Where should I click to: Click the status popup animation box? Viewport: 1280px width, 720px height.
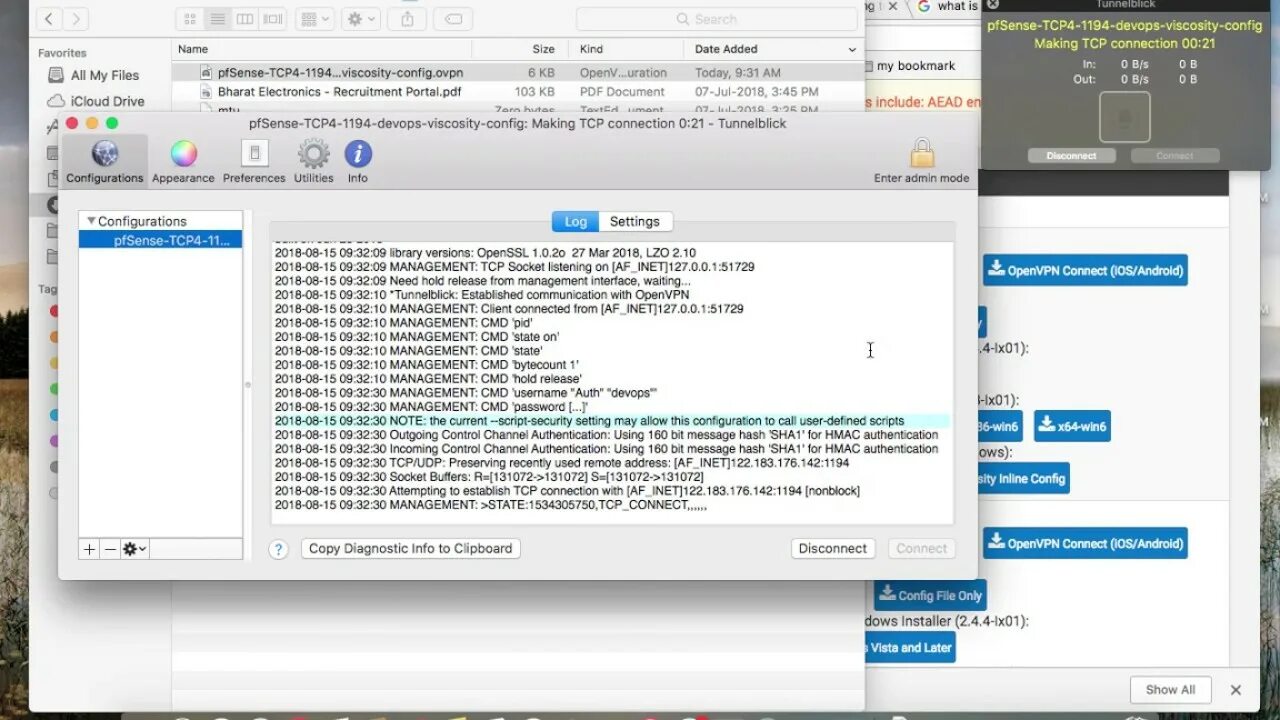pyautogui.click(x=1124, y=117)
